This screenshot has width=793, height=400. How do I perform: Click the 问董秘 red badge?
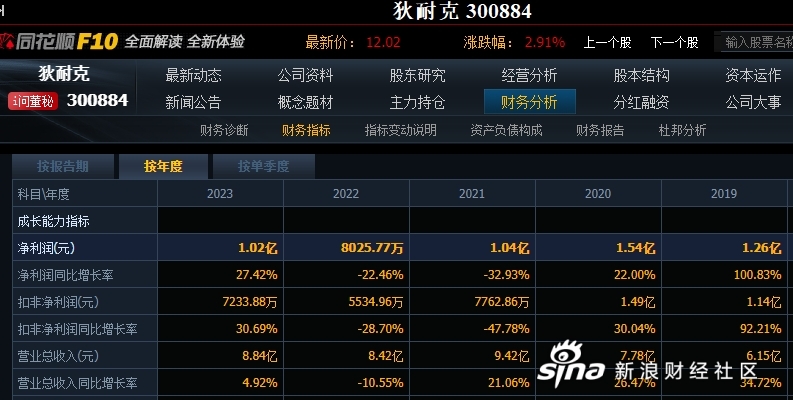(x=33, y=101)
